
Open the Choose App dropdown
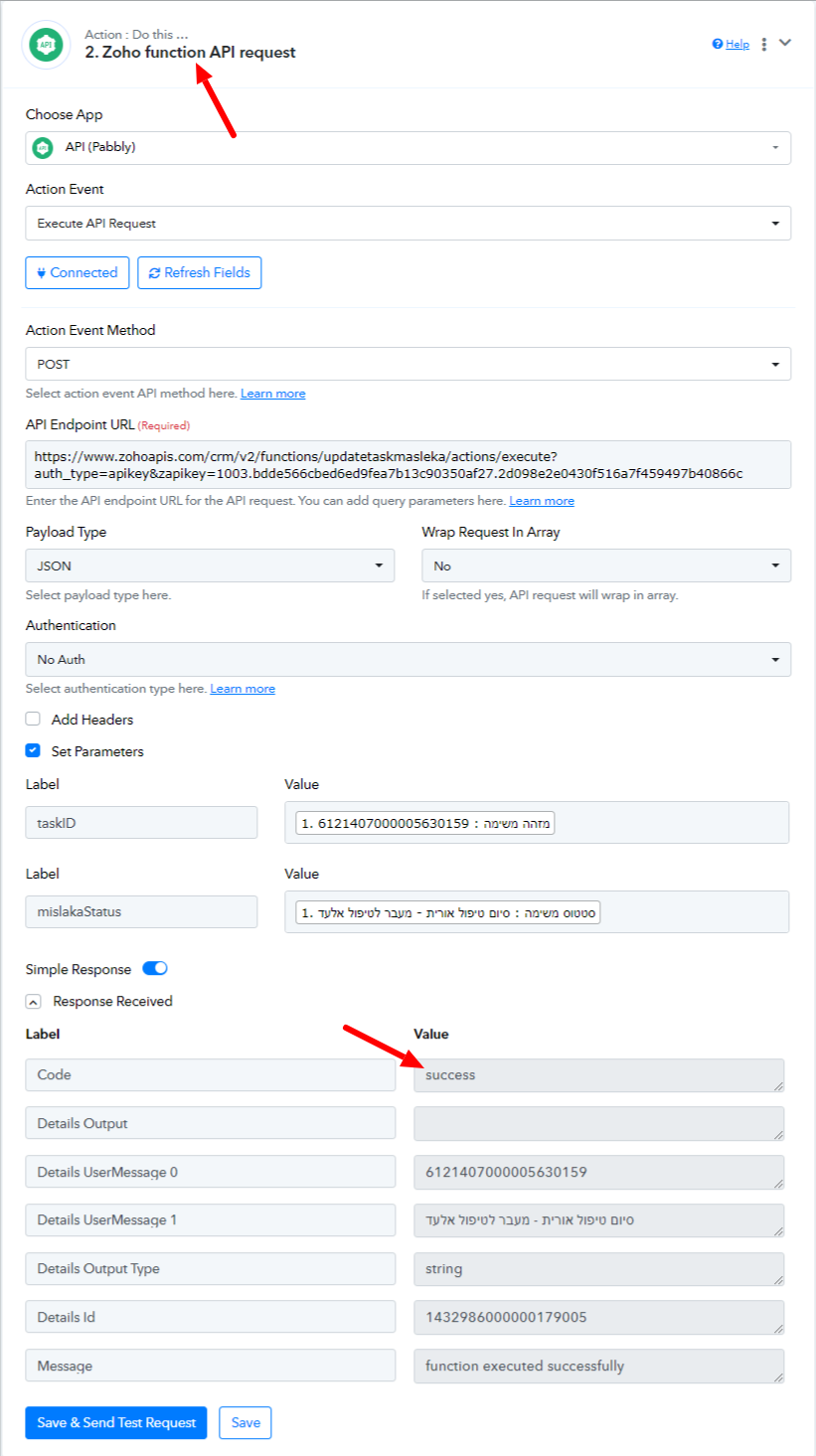click(x=408, y=147)
